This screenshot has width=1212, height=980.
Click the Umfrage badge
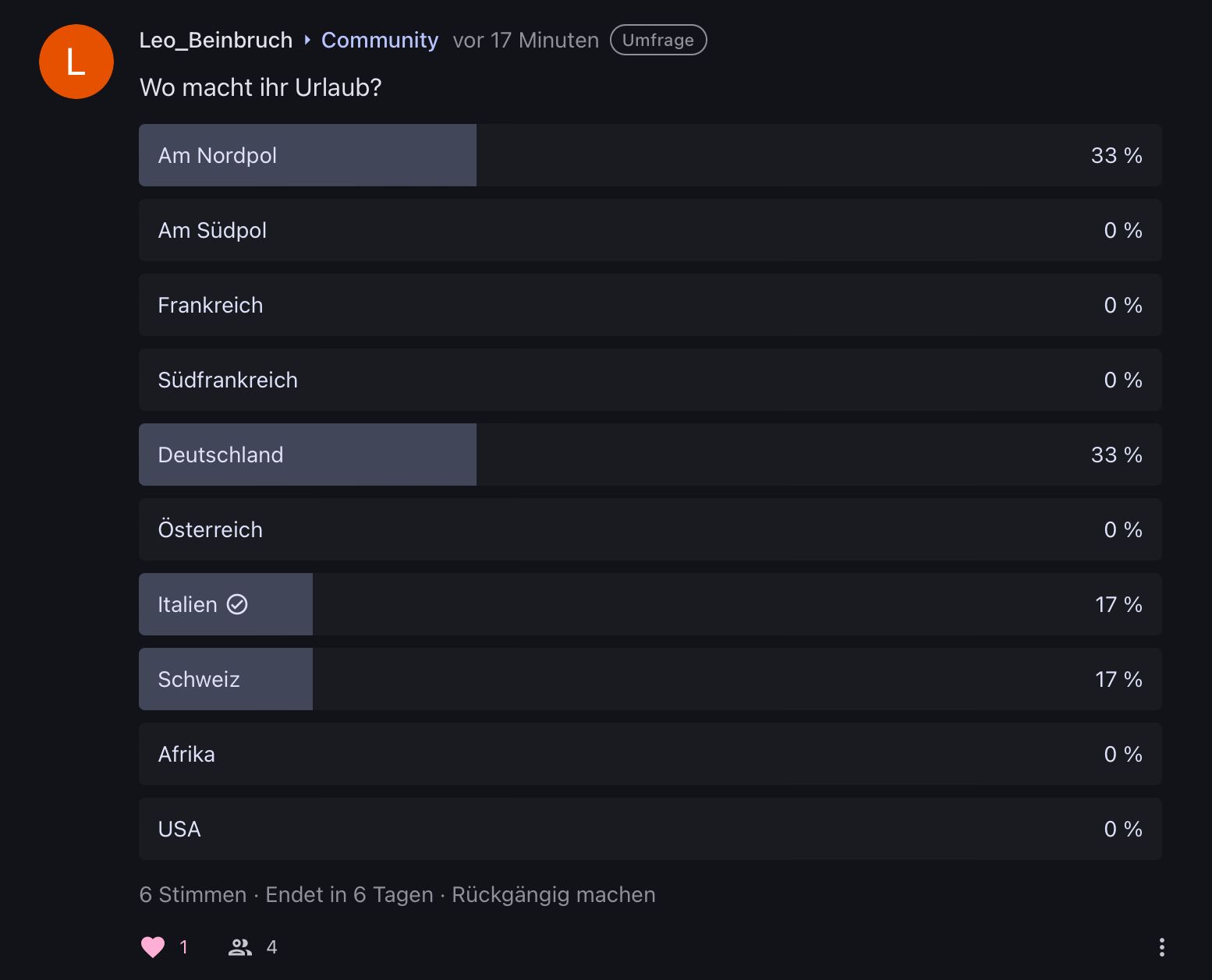[658, 40]
